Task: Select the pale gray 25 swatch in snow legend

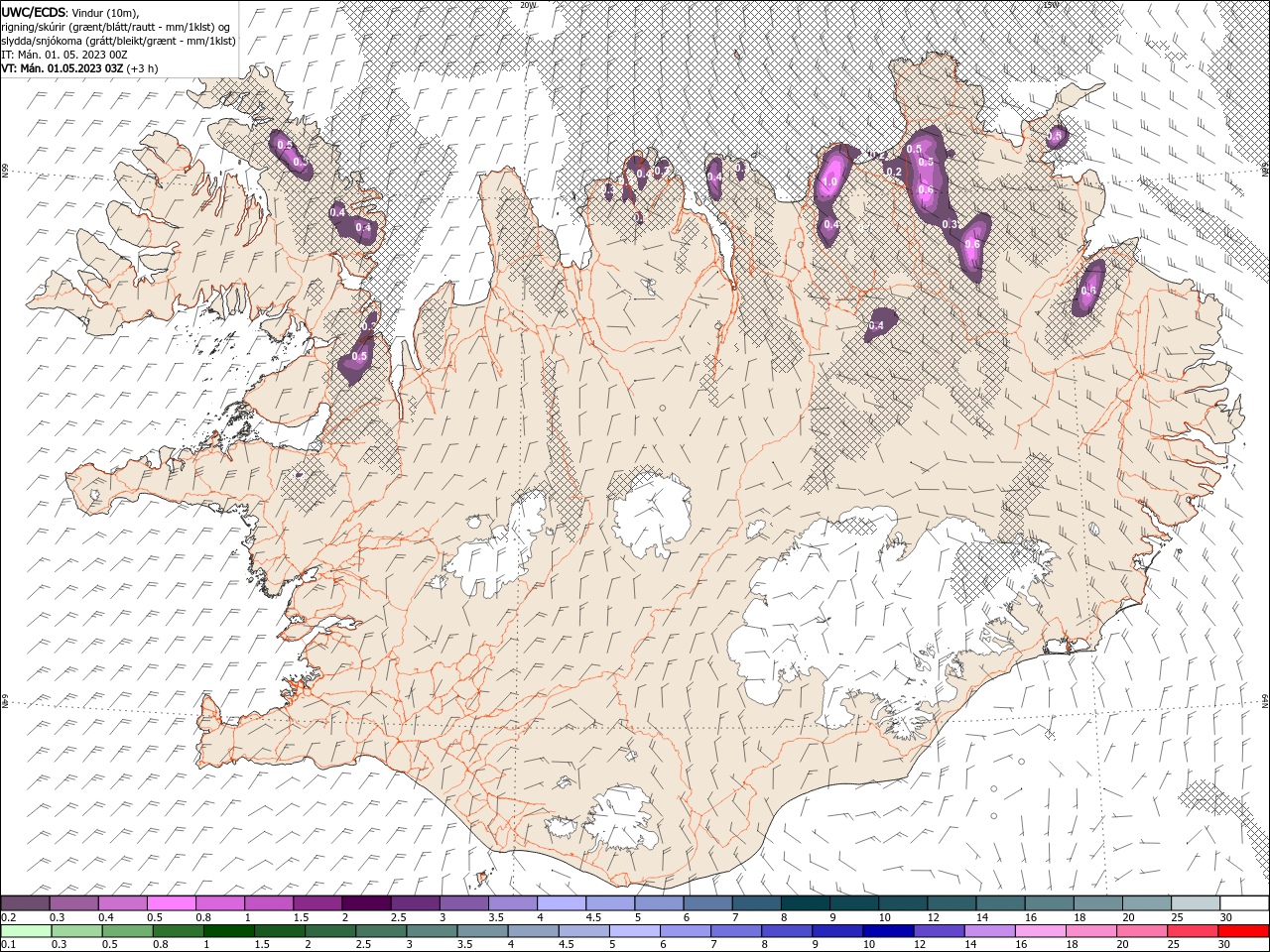Action: coord(1195,903)
